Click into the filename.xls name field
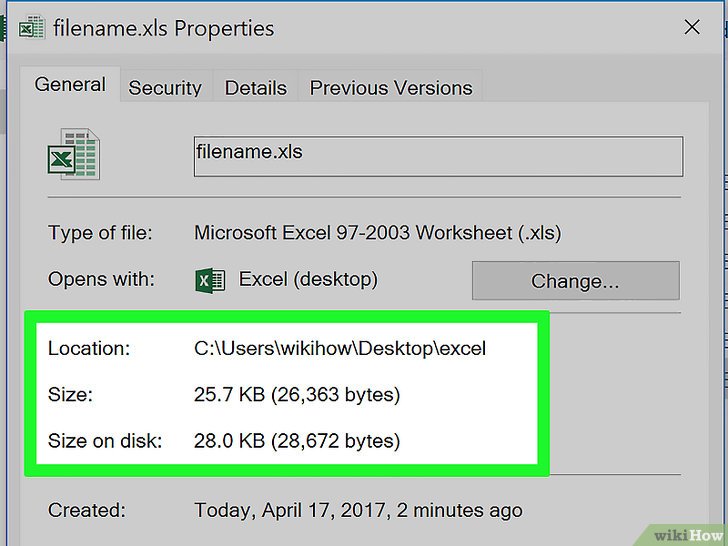Viewport: 728px width, 546px height. [438, 156]
